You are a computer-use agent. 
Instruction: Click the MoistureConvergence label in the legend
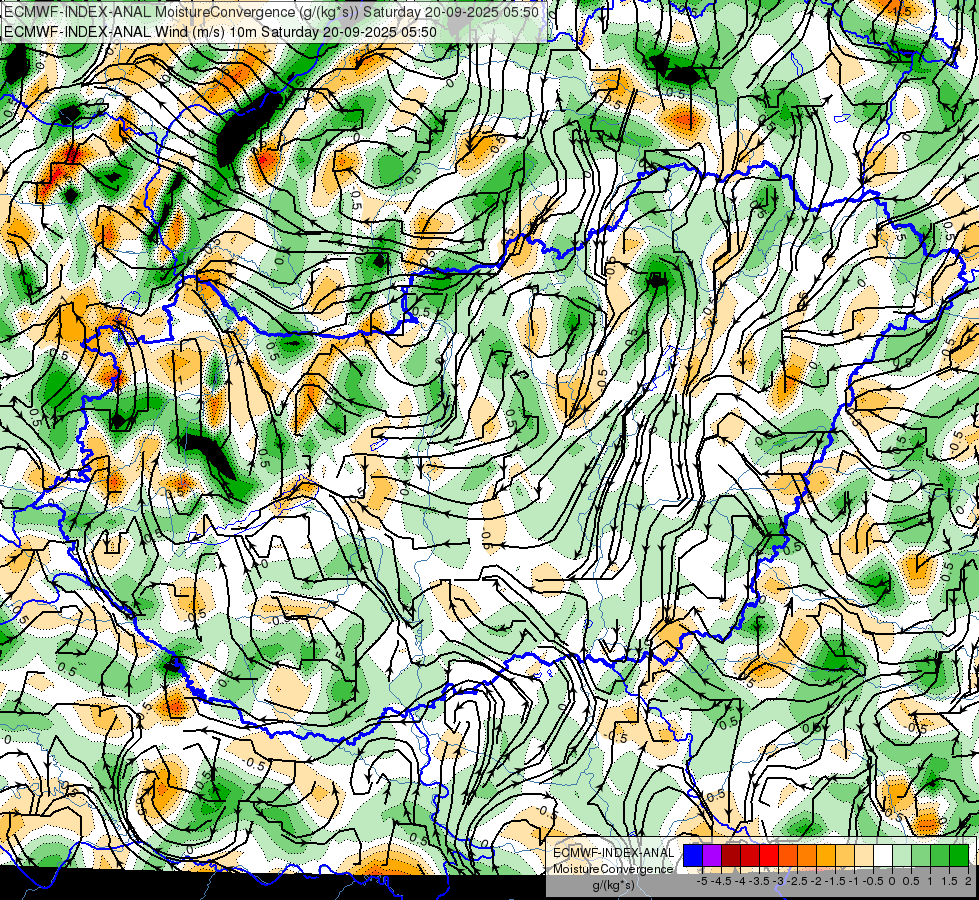tap(614, 869)
